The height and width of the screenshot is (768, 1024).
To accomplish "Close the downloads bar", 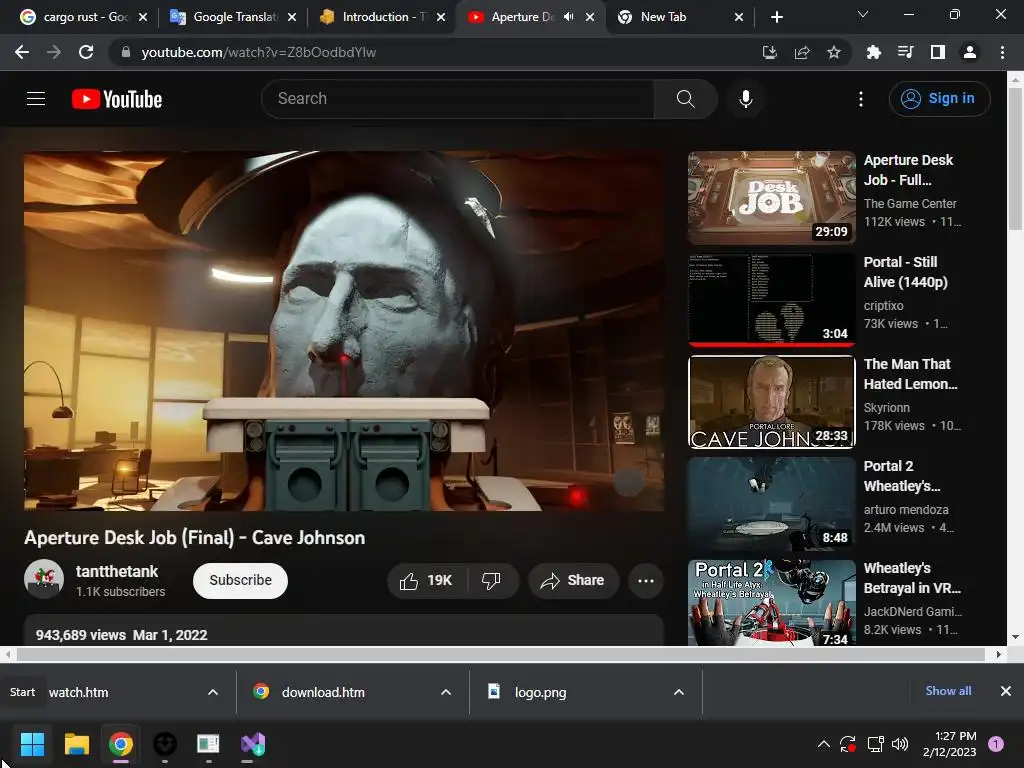I will [x=1006, y=691].
